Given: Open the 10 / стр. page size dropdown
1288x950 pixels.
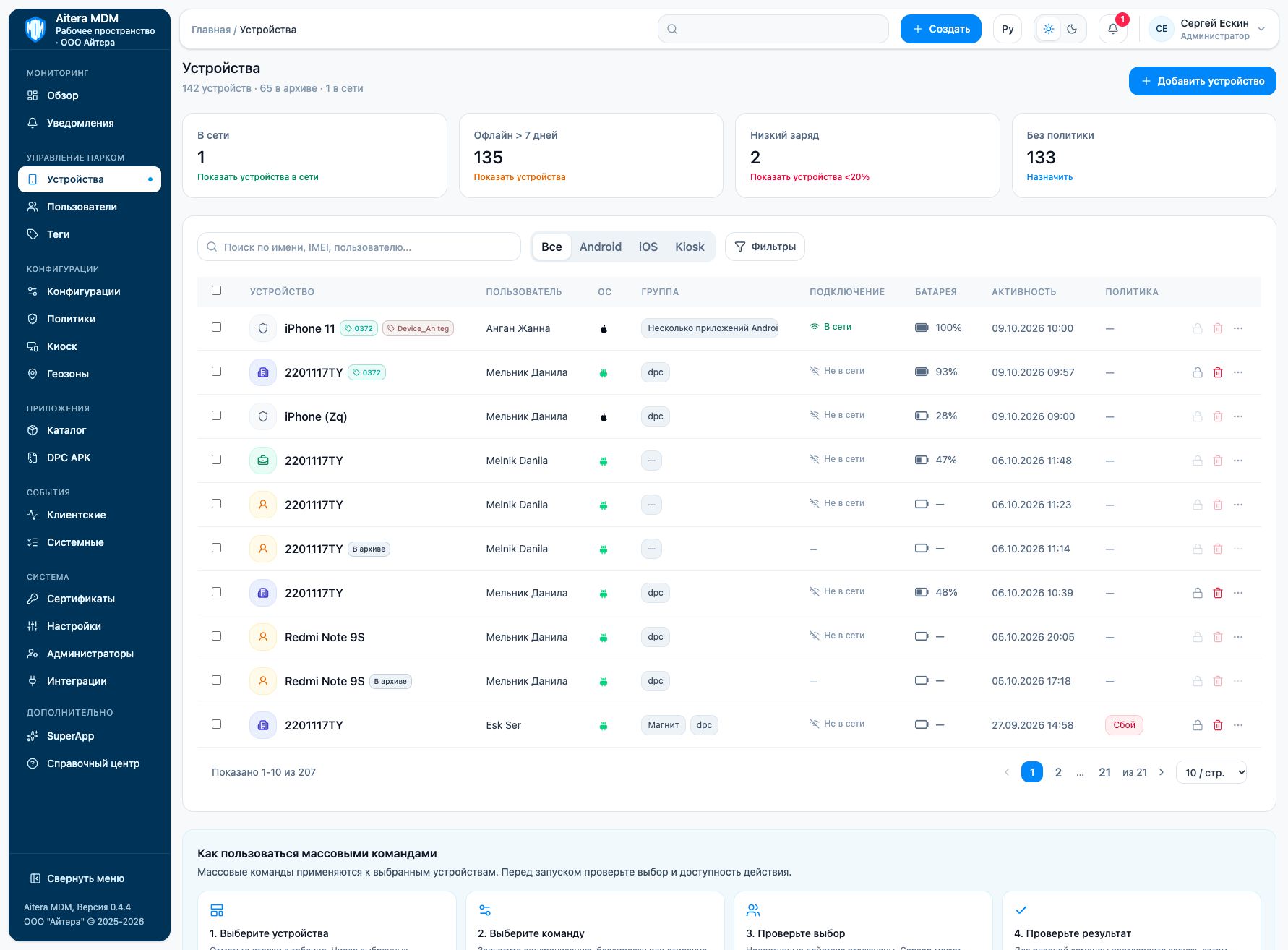Looking at the screenshot, I should tap(1211, 772).
